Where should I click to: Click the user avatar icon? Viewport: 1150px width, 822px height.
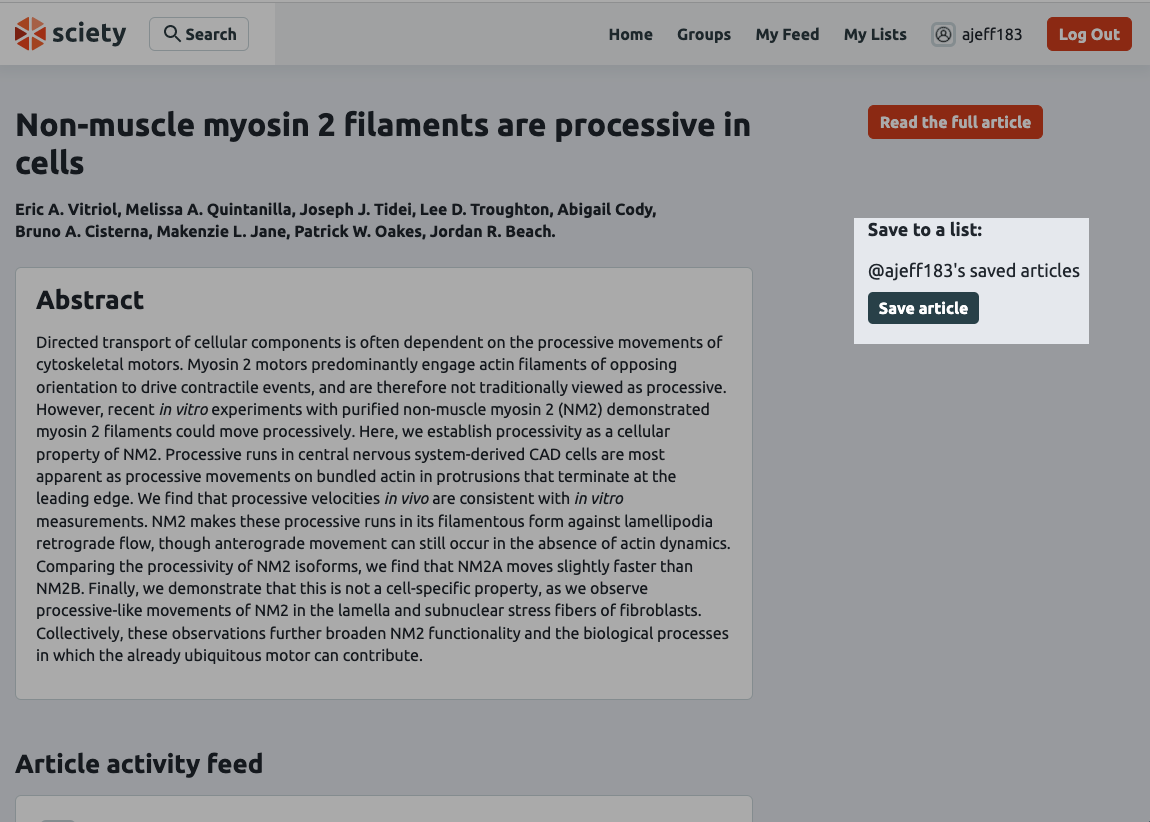click(943, 35)
